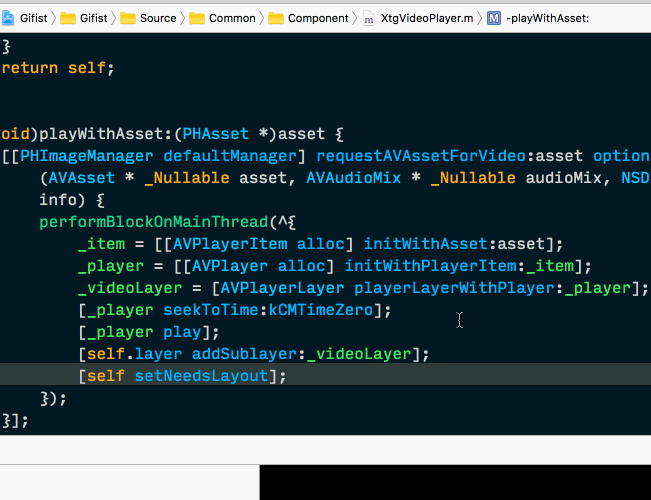Click on seekToTime method
Screen dimensions: 651x500
(213, 310)
